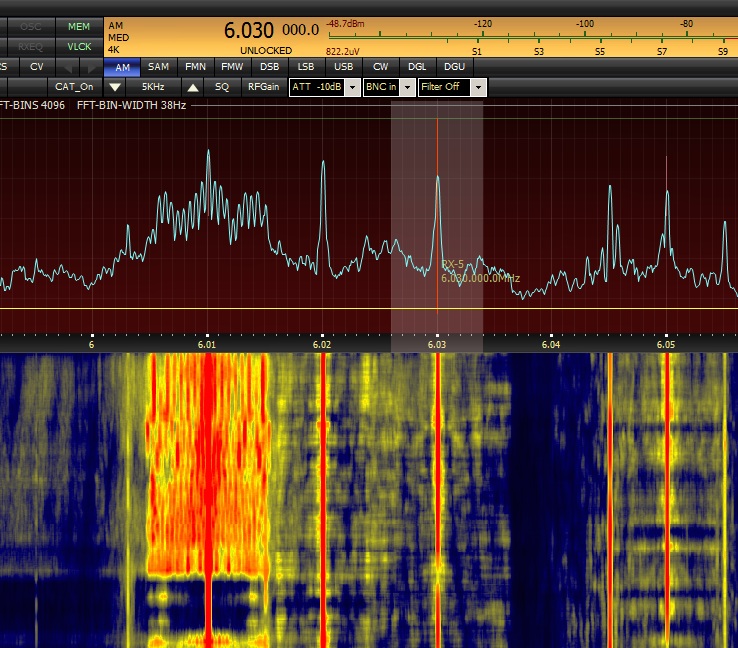Viewport: 738px width, 648px height.
Task: Select DGU digital mode
Action: point(454,67)
